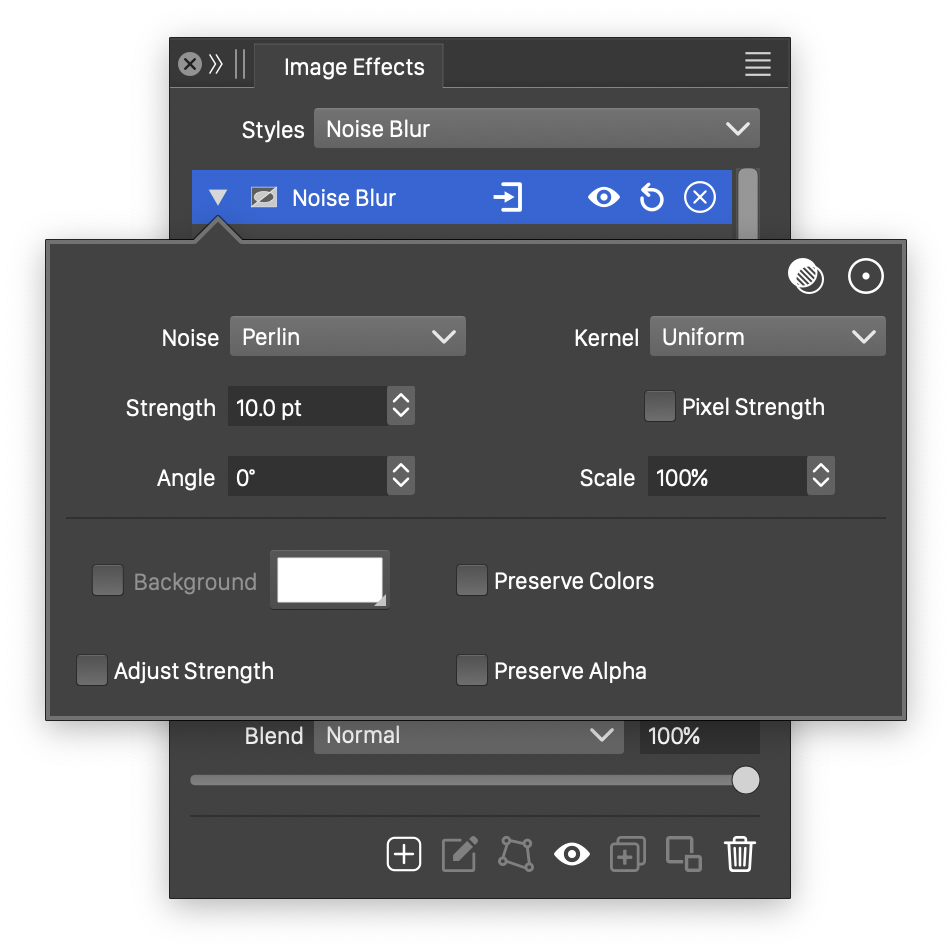Enable the Preserve Colors checkbox
Viewport: 952px width, 952px height.
pos(471,581)
